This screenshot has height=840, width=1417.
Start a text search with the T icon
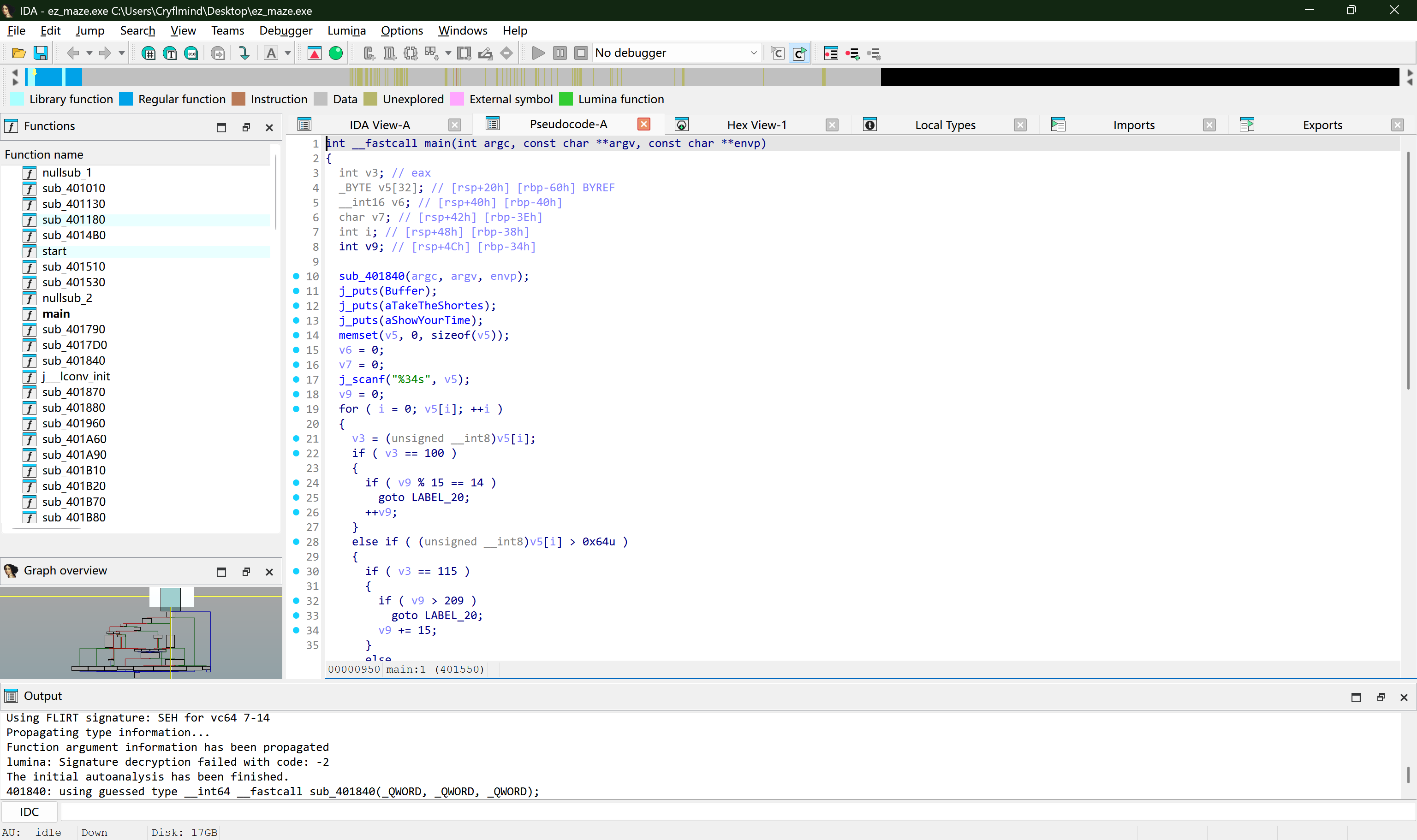169,53
